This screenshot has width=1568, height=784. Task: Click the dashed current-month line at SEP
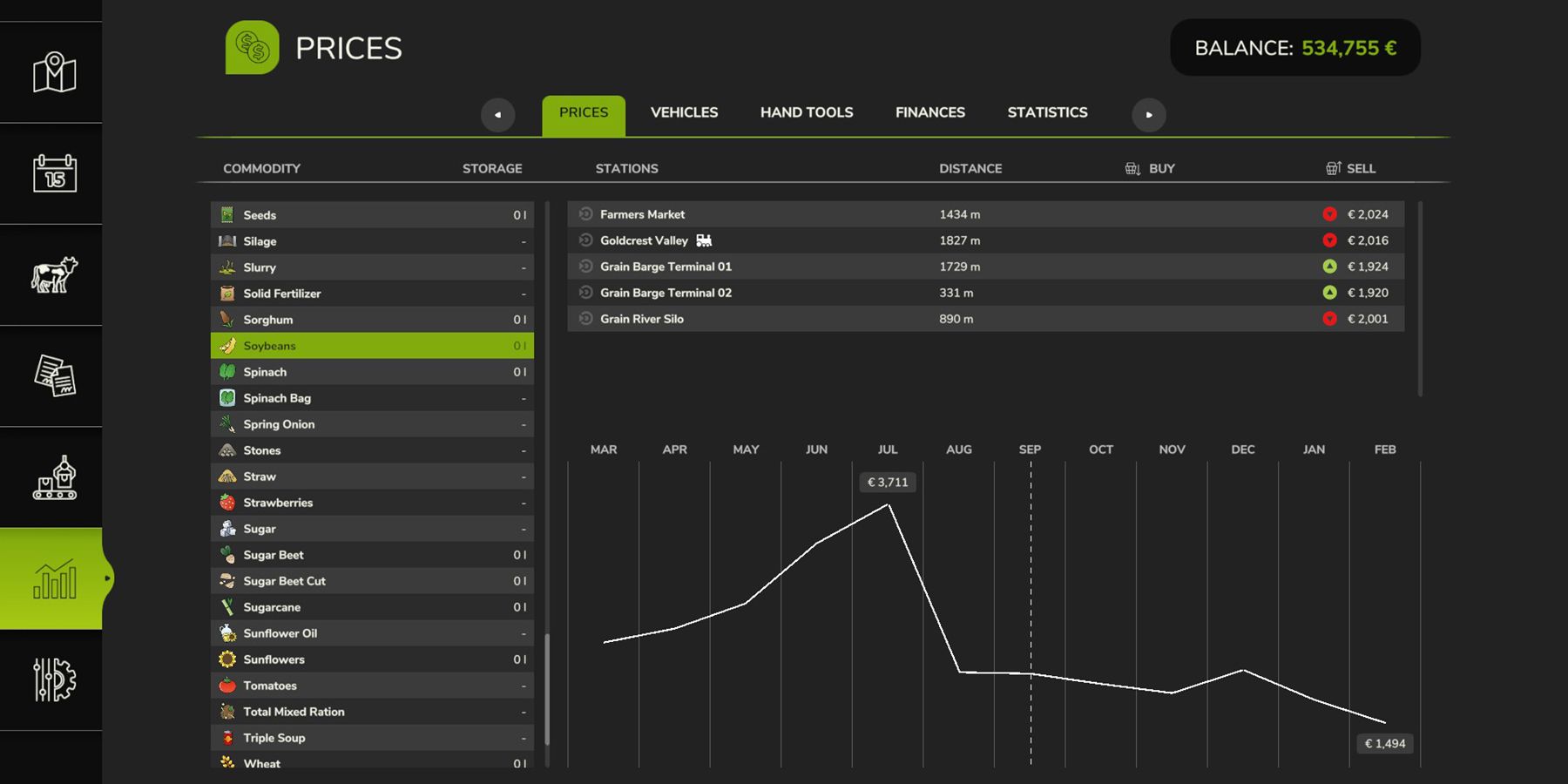(1031, 613)
